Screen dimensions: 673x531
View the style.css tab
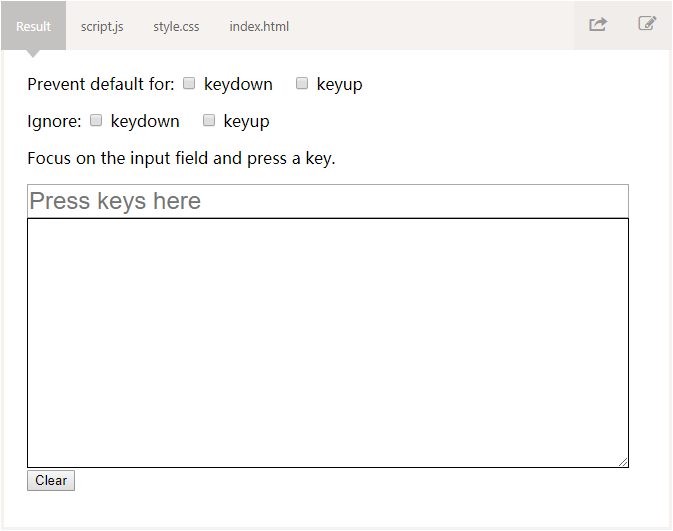pyautogui.click(x=176, y=26)
